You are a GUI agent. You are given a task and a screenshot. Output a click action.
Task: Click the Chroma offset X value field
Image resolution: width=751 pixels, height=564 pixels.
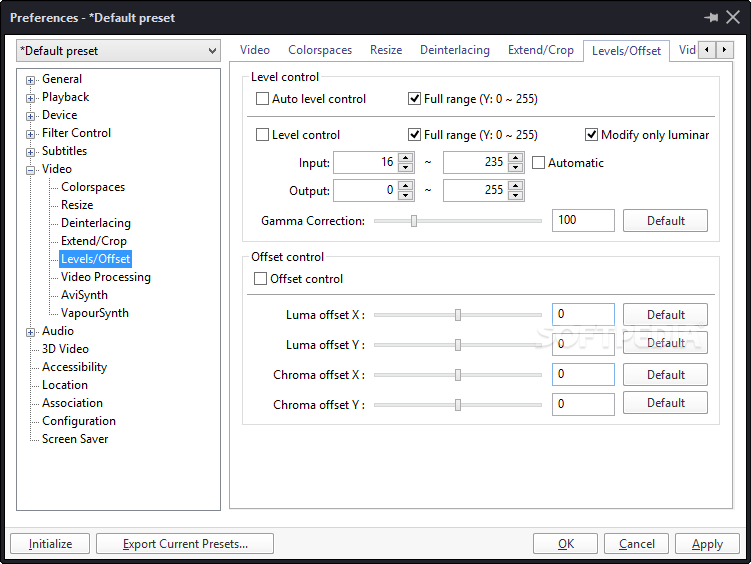(583, 374)
